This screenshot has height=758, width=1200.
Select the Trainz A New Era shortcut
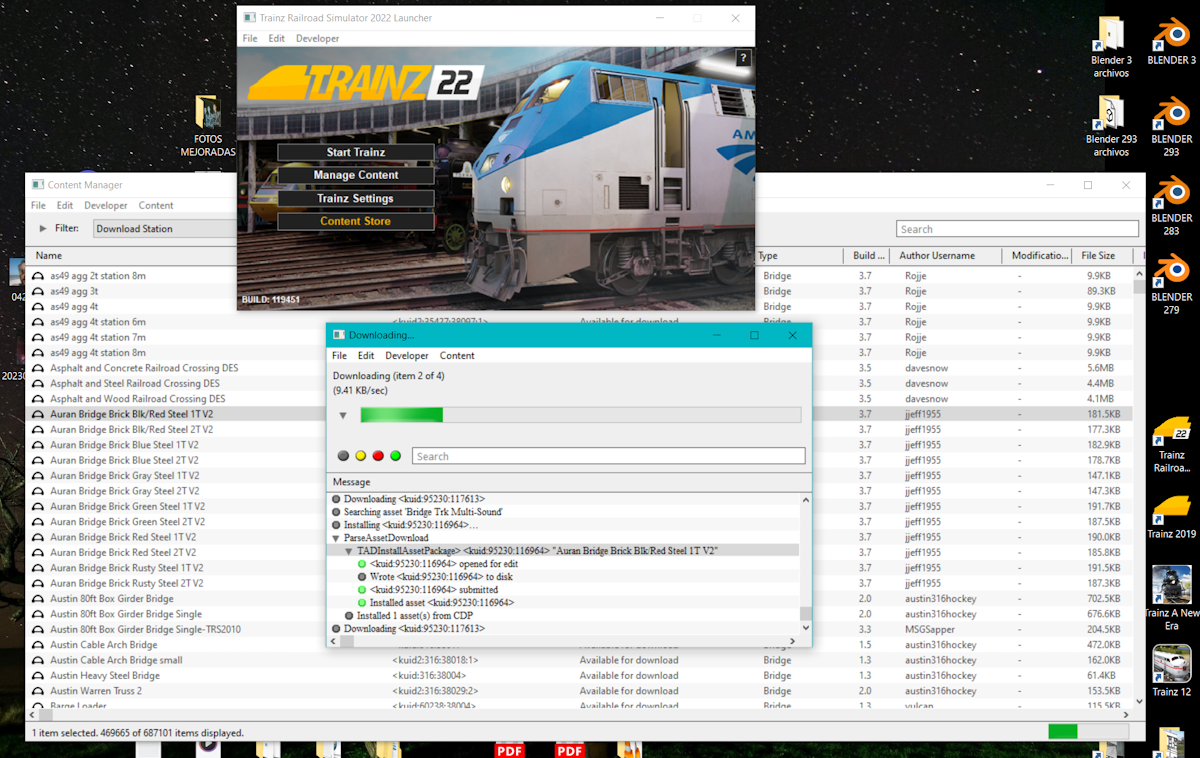click(x=1171, y=598)
